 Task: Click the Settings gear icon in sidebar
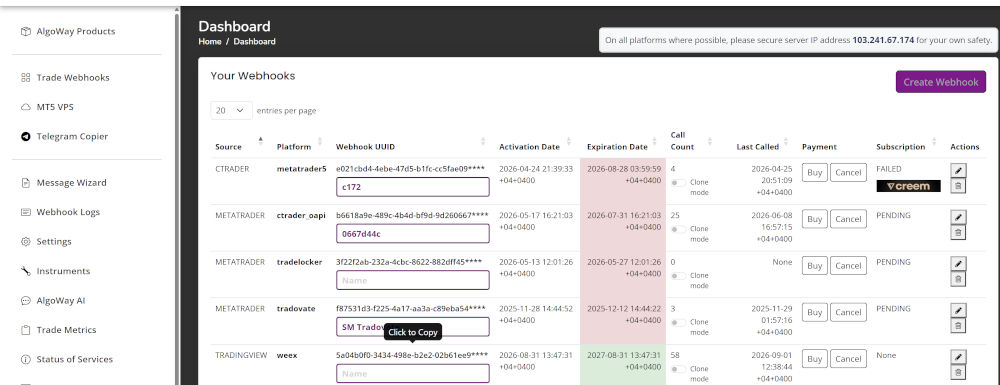click(26, 242)
